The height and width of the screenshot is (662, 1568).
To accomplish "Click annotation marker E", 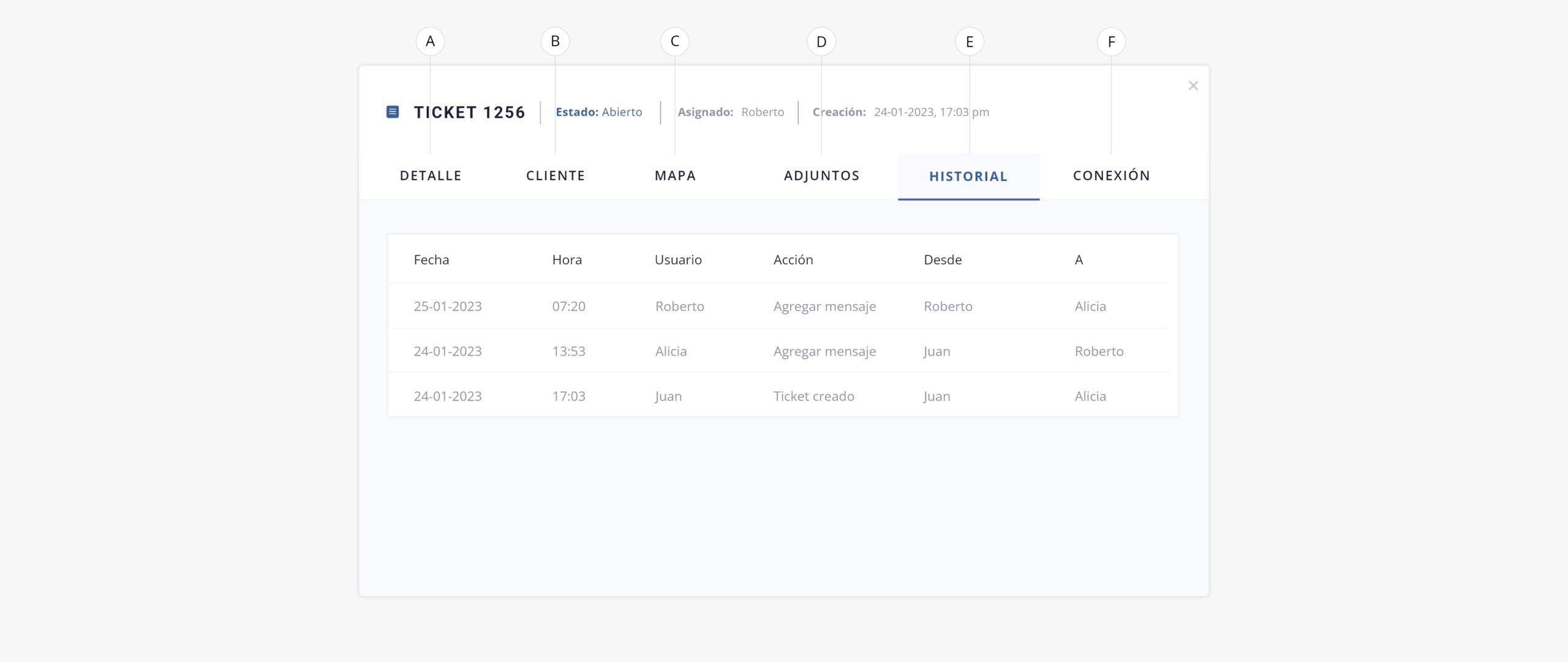I will click(x=969, y=42).
